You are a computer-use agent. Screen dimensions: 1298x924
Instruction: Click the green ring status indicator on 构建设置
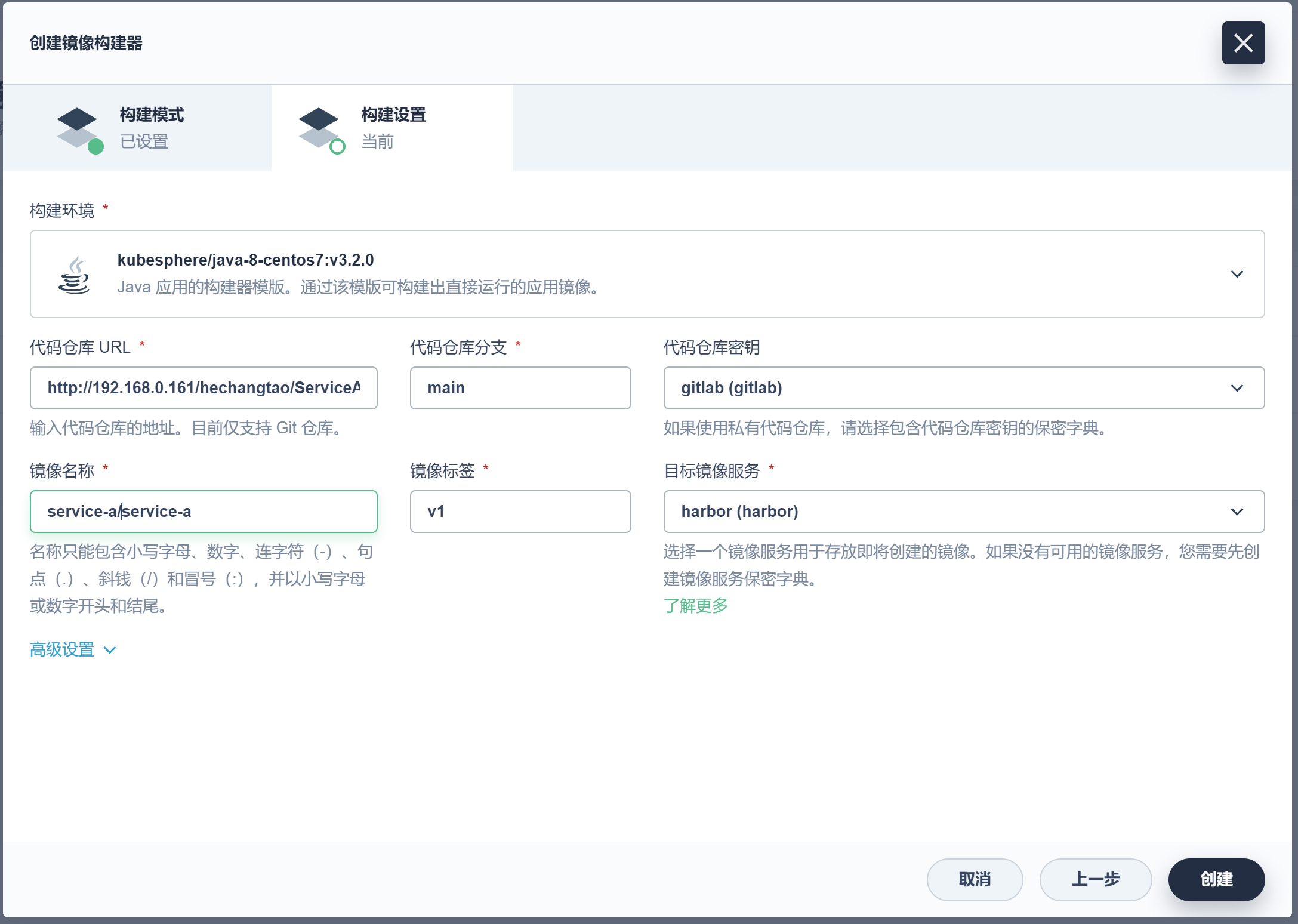click(x=337, y=147)
